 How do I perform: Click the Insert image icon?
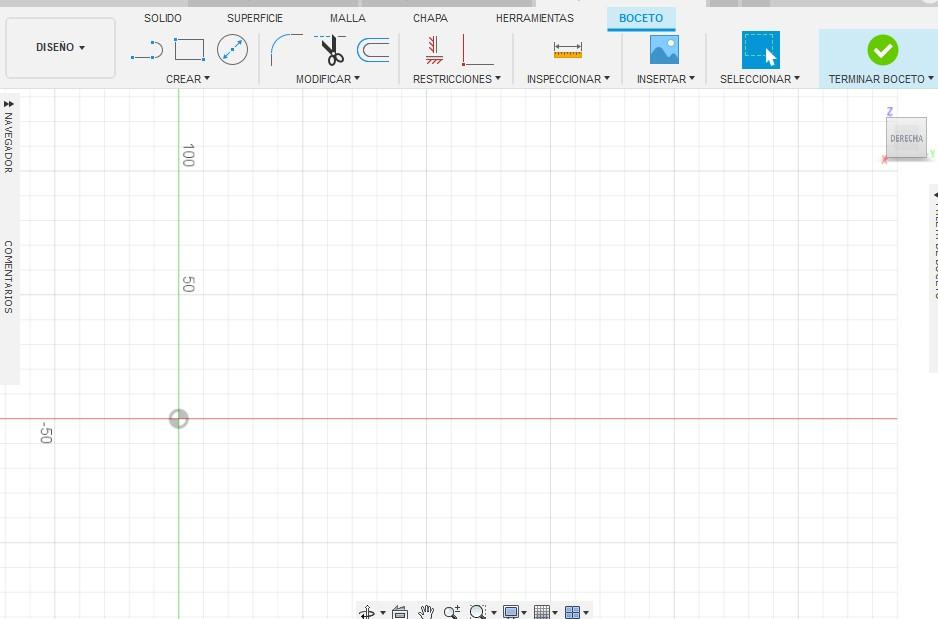click(664, 50)
